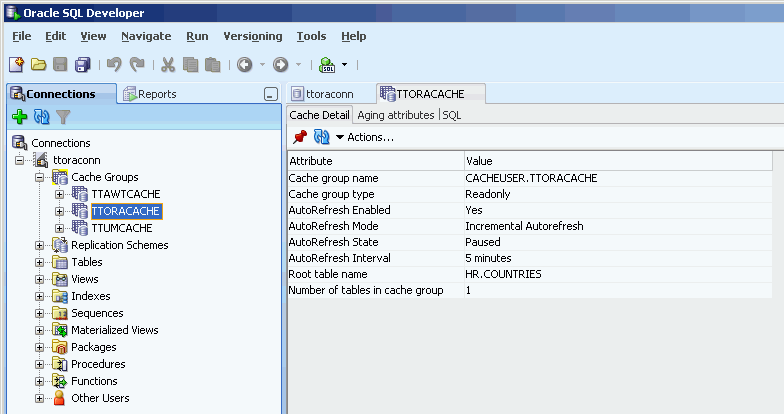This screenshot has width=784, height=414.
Task: Click the Other Users person icon
Action: pyautogui.click(x=60, y=398)
